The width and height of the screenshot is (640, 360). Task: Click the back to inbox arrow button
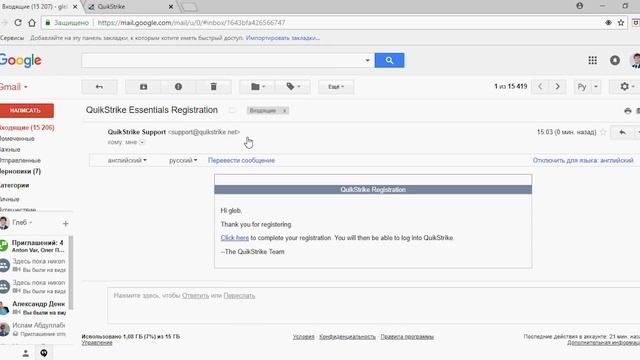99,87
